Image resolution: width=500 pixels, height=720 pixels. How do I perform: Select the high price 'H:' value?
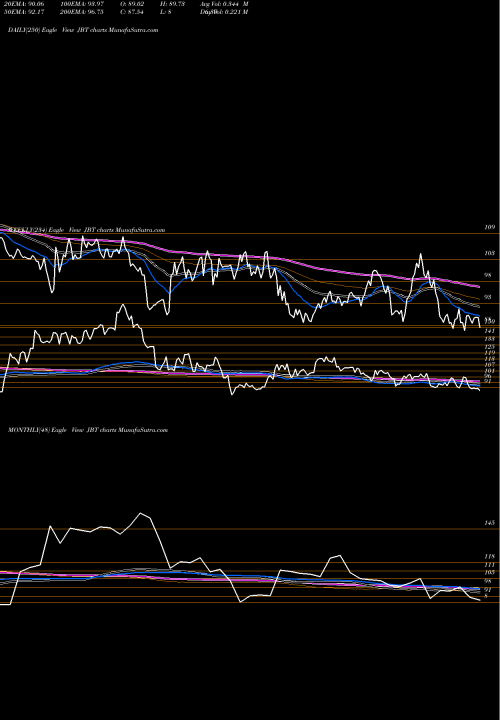click(x=172, y=4)
